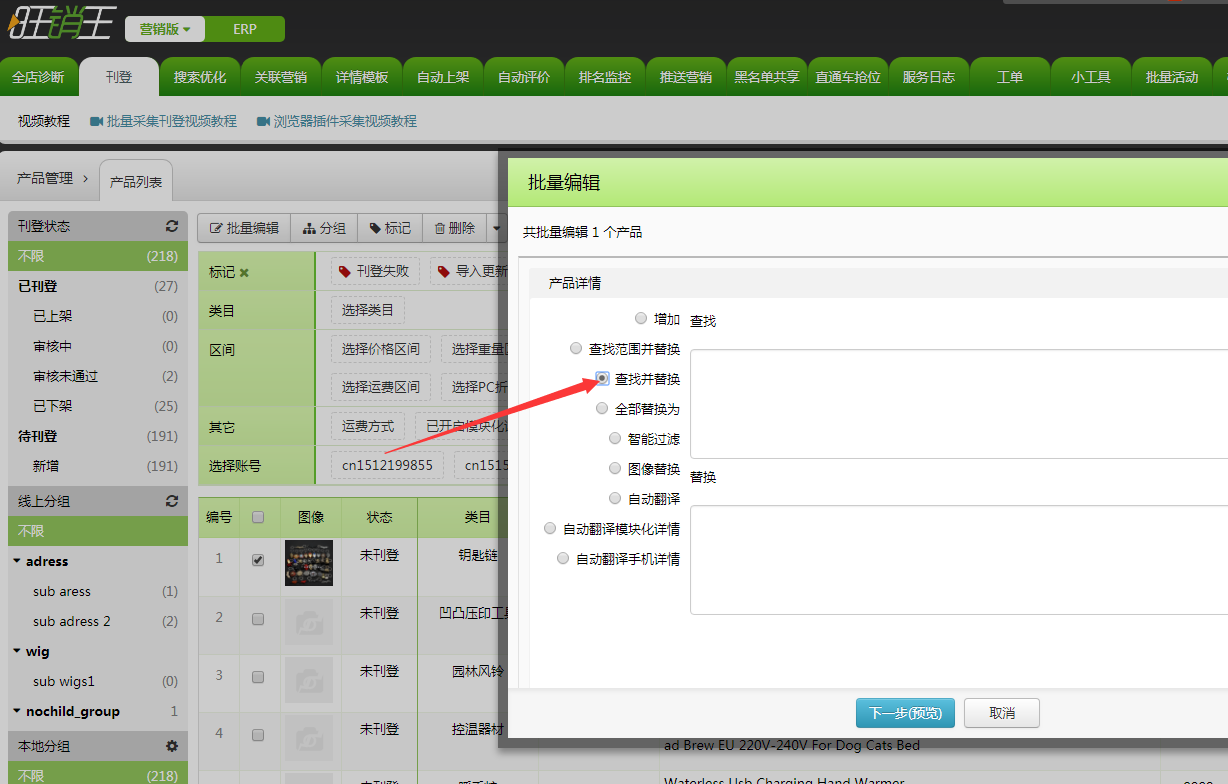Open the keychain product thumbnail in row 1
1228x784 pixels.
[309, 563]
